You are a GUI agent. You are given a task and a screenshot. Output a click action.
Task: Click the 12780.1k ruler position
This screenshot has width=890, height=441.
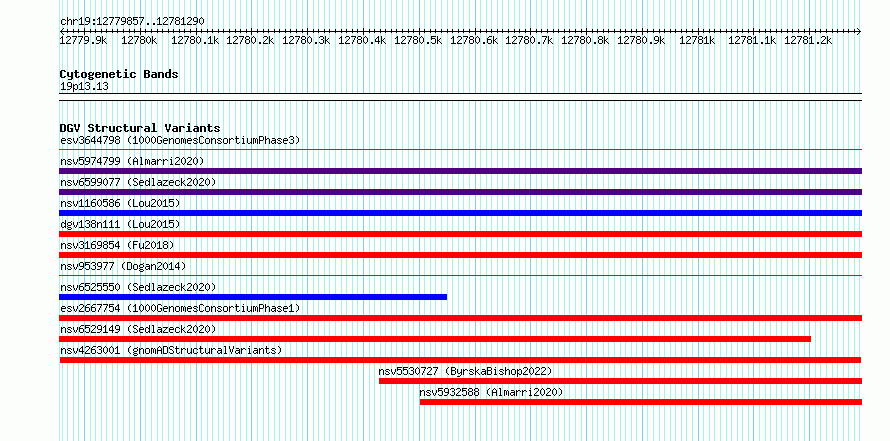click(x=195, y=40)
